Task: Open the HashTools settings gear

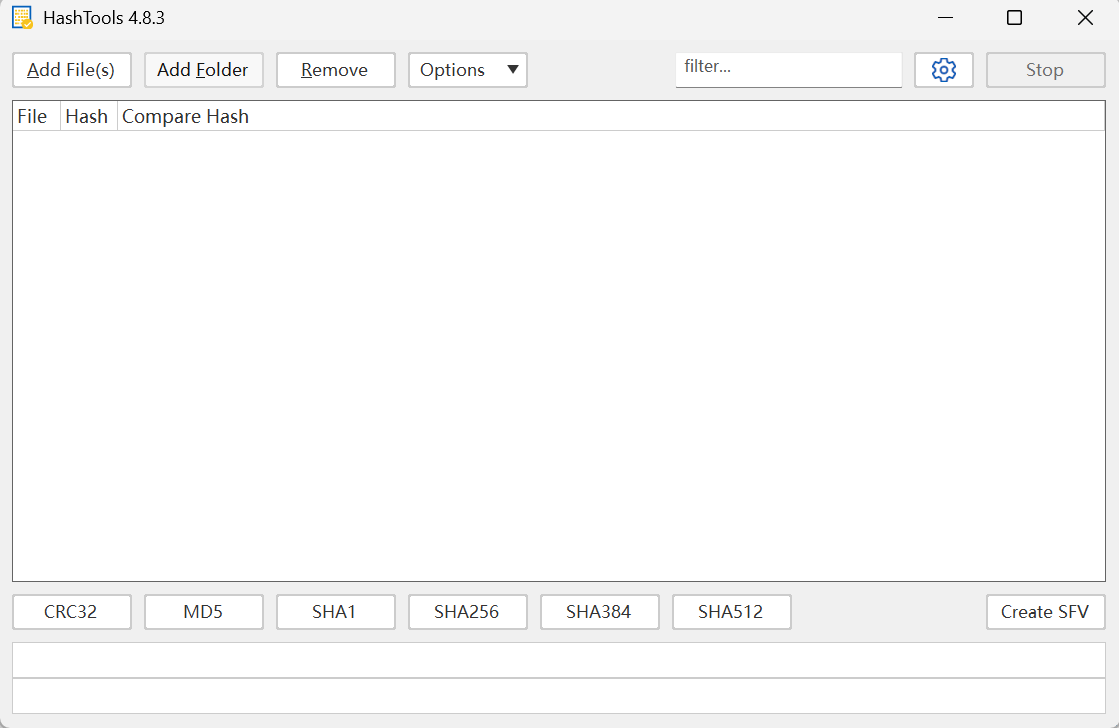Action: [943, 70]
